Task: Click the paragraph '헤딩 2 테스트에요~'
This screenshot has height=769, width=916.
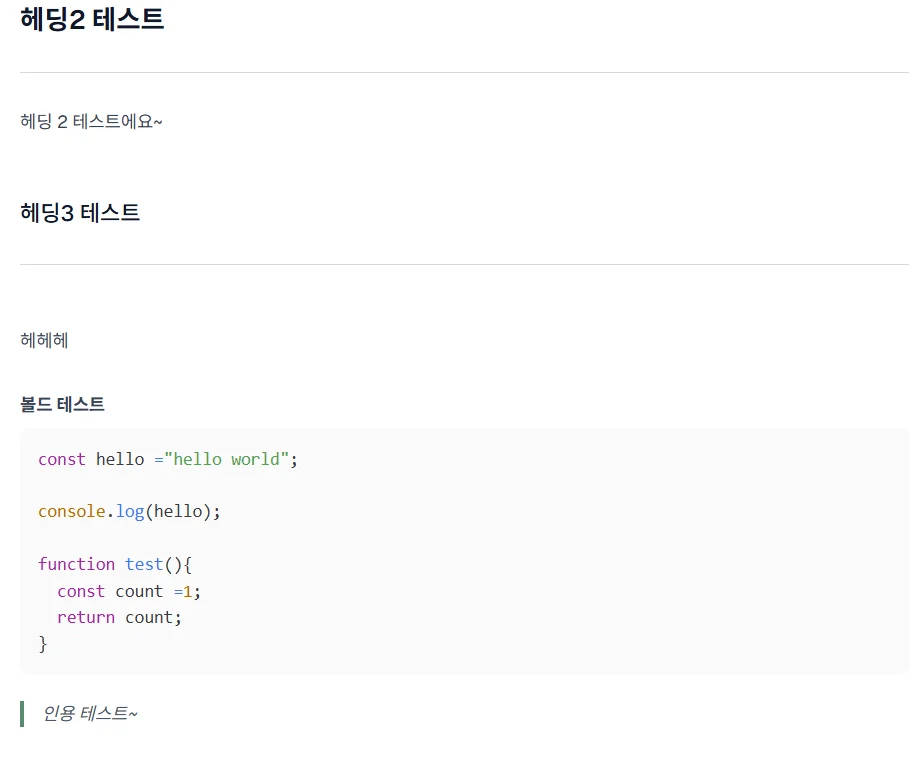Action: click(91, 121)
